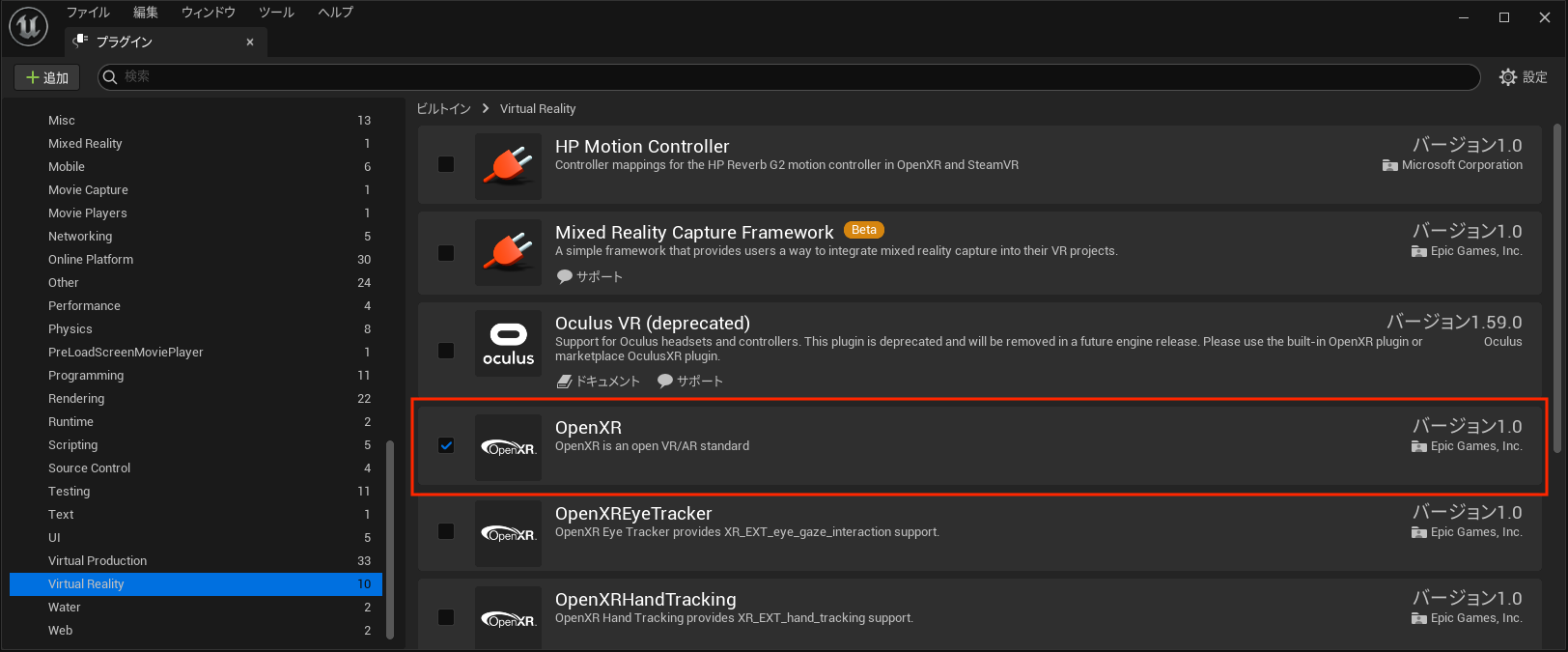Select the Movie Players category
1568x652 pixels.
coord(196,213)
